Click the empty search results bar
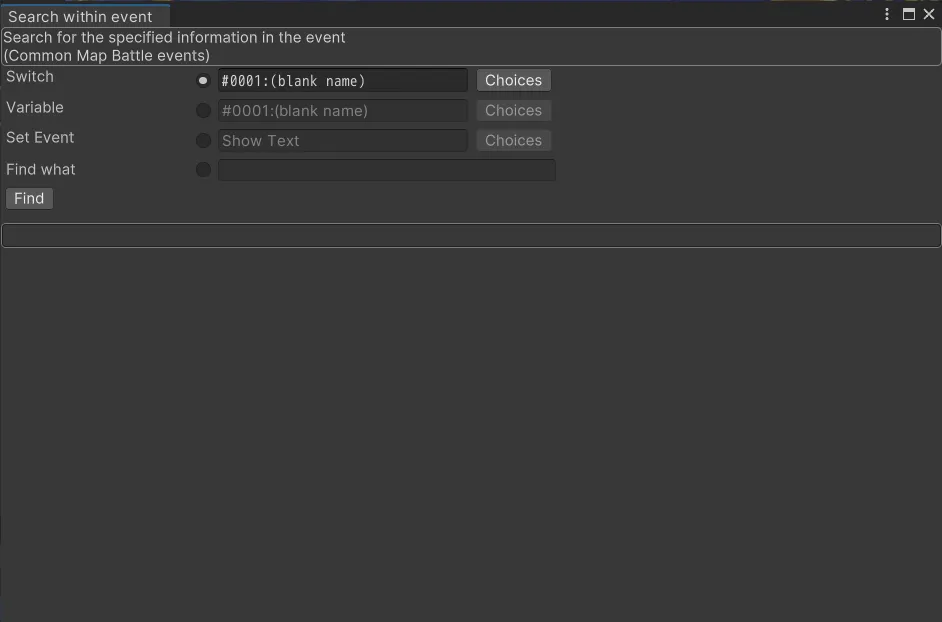This screenshot has width=942, height=622. point(471,236)
